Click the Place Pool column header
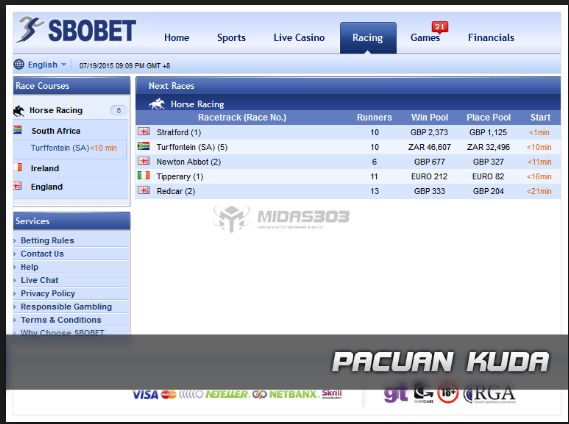The image size is (569, 424). click(488, 118)
